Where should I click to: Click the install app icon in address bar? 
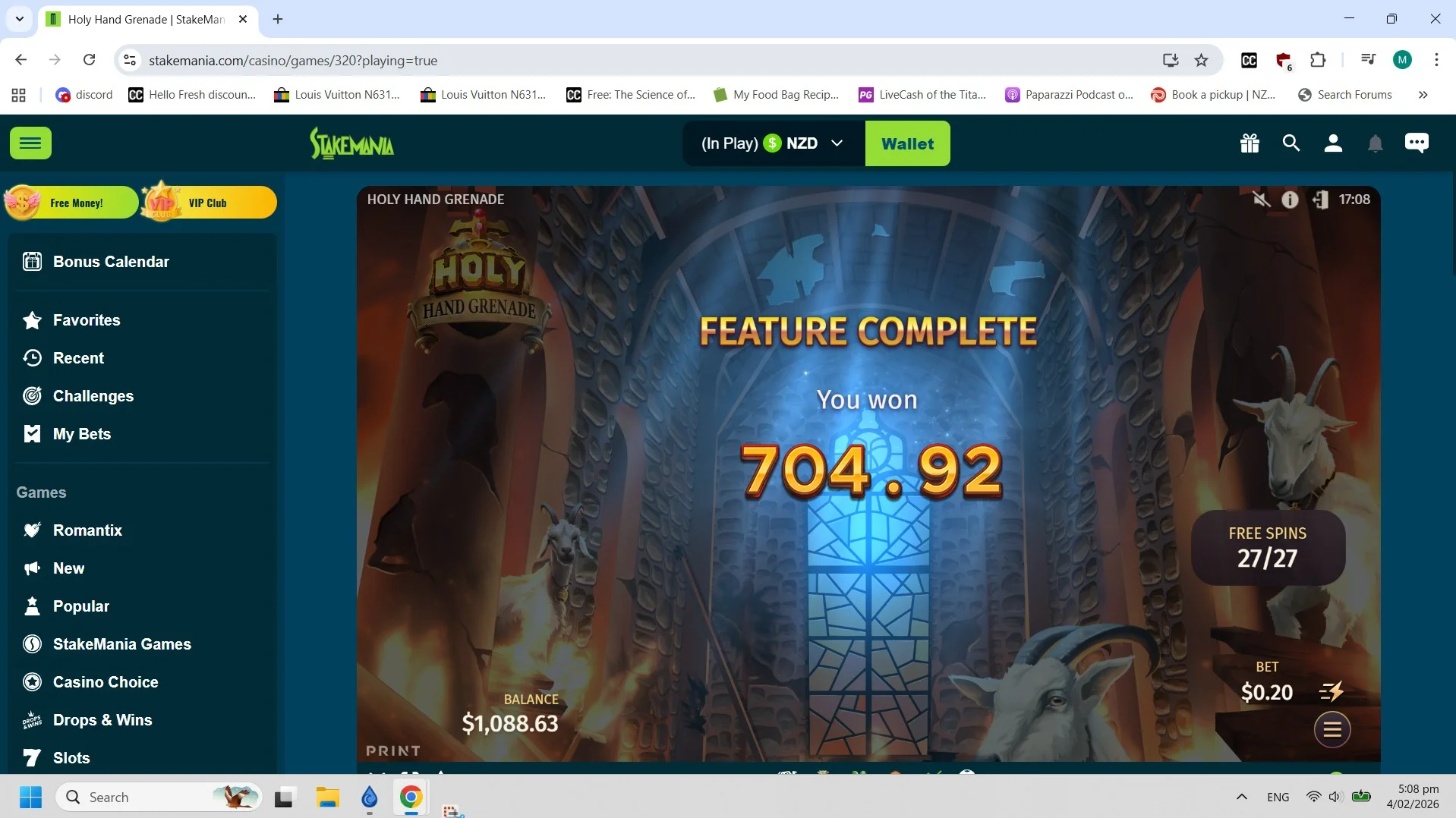tap(1170, 60)
